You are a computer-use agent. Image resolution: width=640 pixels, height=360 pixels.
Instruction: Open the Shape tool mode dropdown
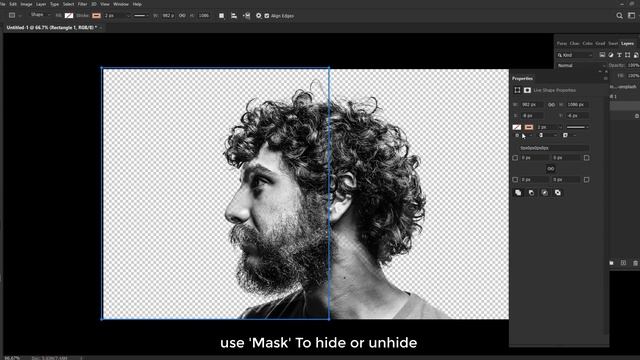pyautogui.click(x=40, y=15)
